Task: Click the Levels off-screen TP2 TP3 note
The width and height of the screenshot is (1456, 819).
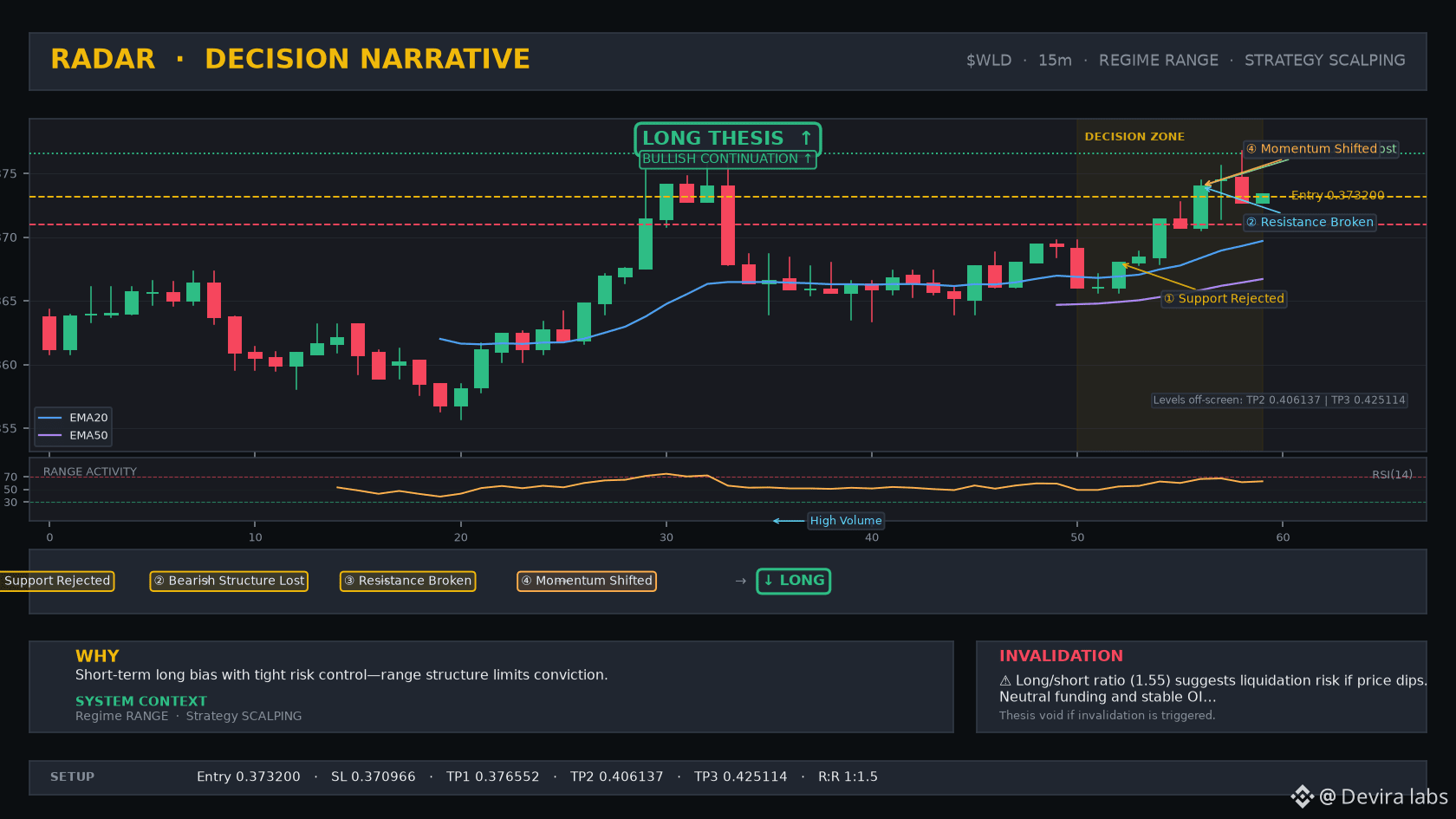Action: click(1279, 400)
